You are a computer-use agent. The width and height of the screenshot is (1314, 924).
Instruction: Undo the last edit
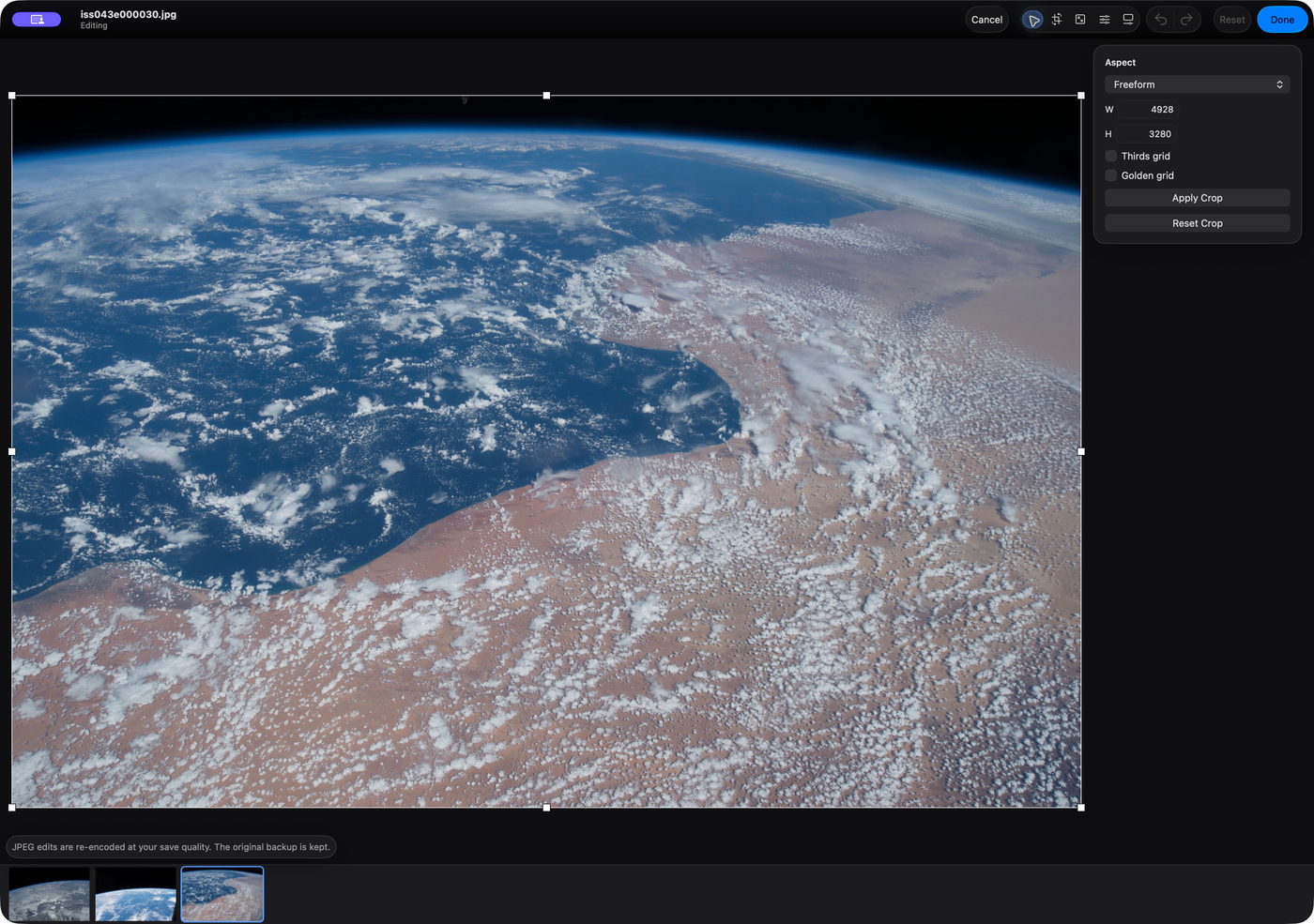pyautogui.click(x=1161, y=20)
